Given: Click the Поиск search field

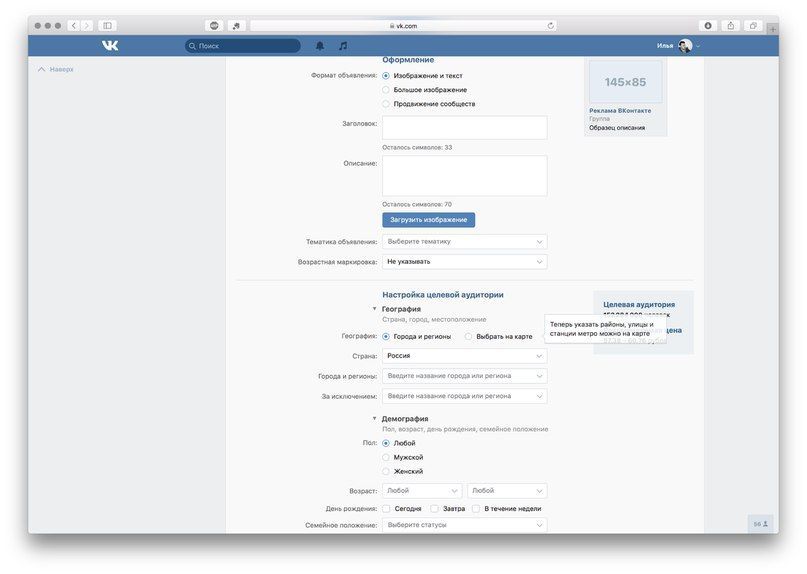Looking at the screenshot, I should pos(242,46).
